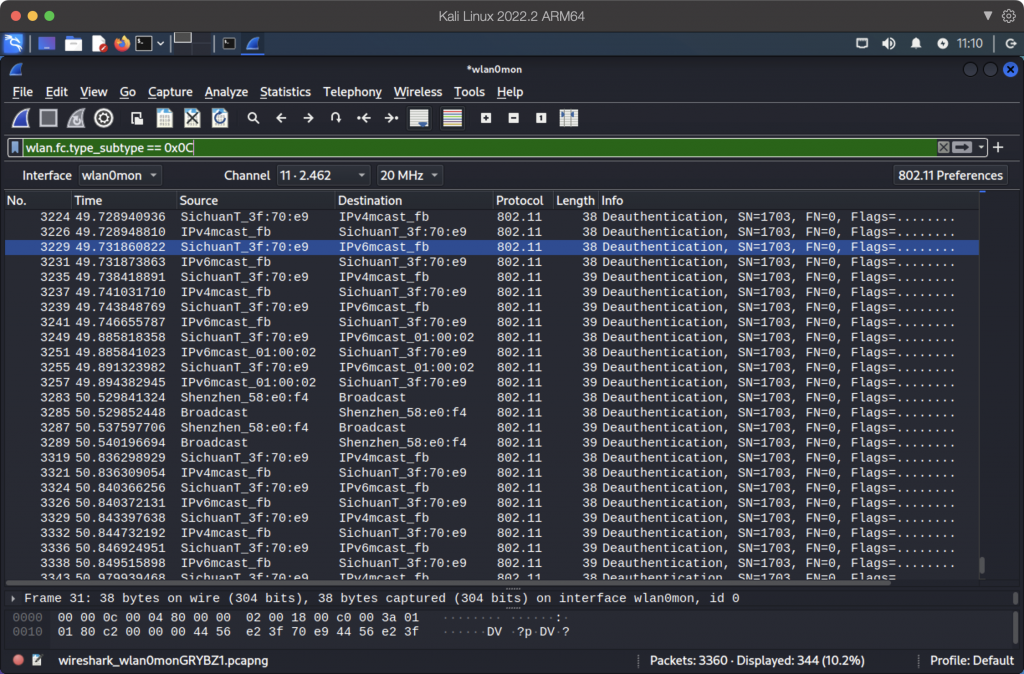Open the Telephony menu
1024x674 pixels.
click(352, 92)
